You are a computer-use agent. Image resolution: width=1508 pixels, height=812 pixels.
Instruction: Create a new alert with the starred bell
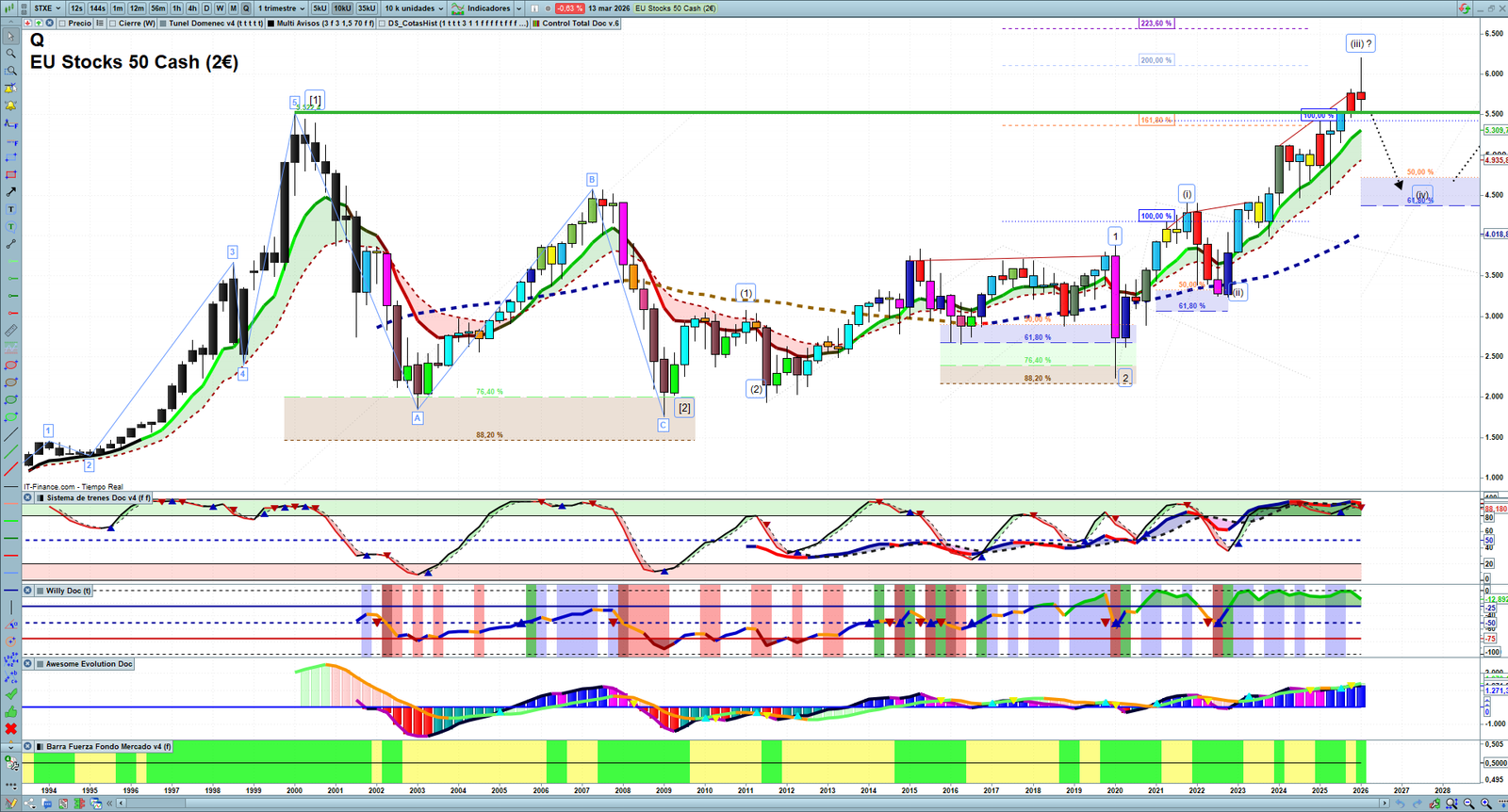(11, 89)
